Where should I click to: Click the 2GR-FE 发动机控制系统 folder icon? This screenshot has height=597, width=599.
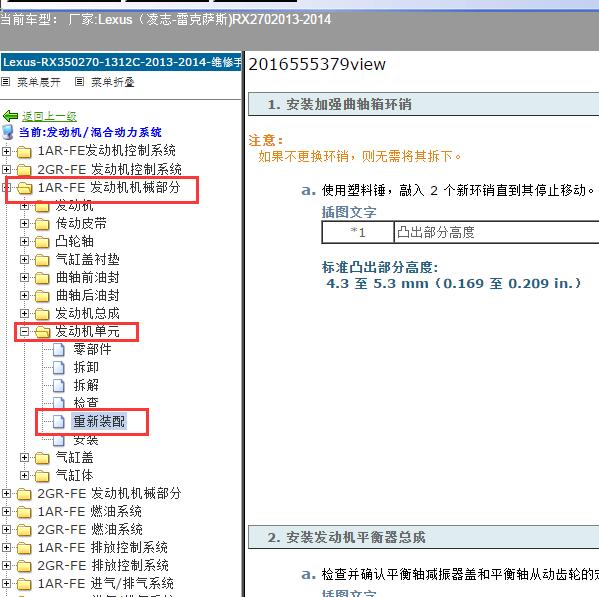pos(24,170)
